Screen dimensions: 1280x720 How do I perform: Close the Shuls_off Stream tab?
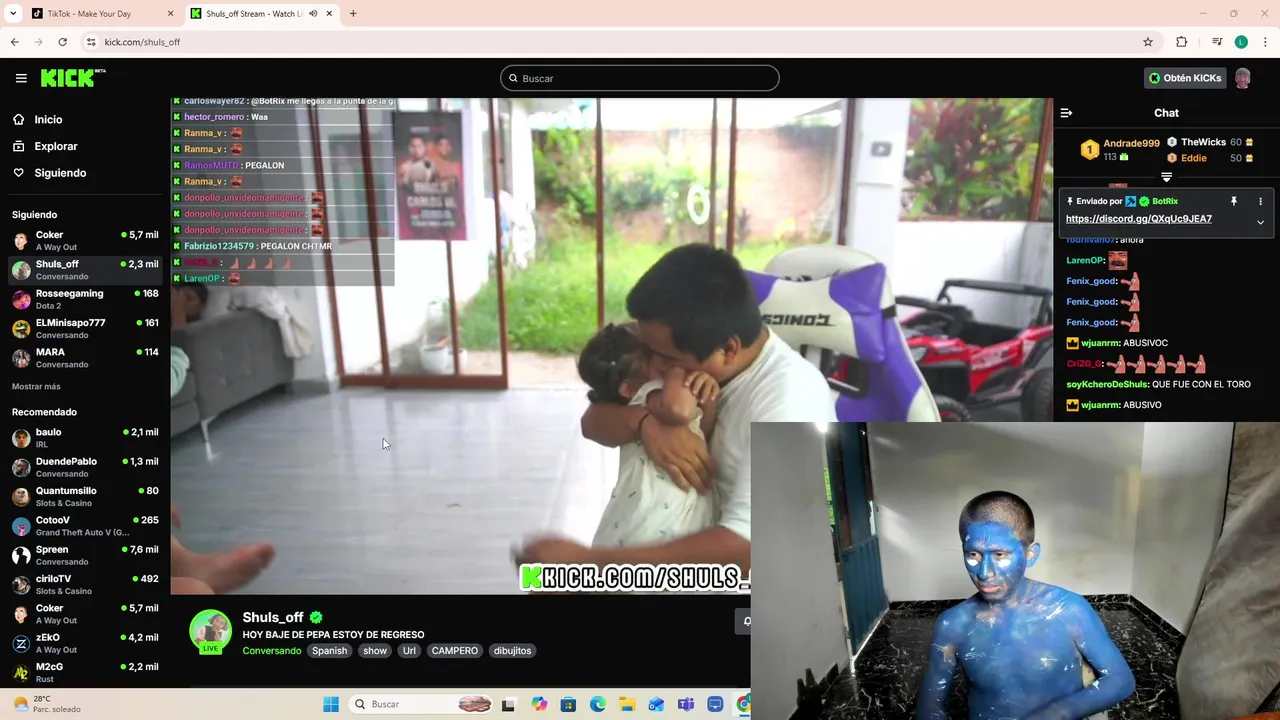329,14
